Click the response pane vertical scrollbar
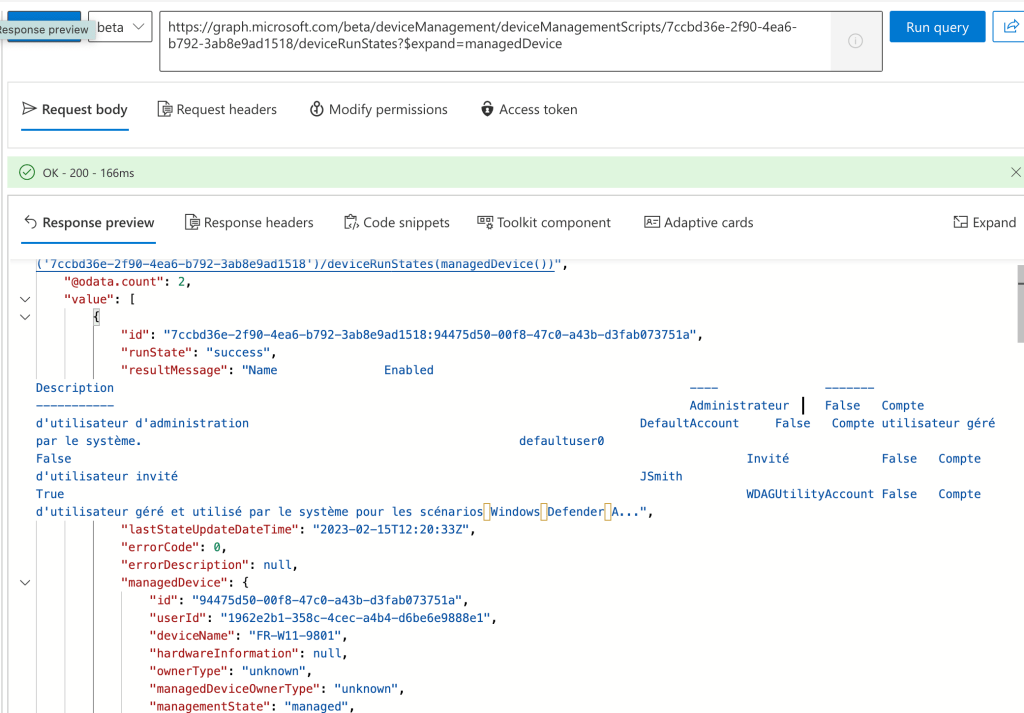Image resolution: width=1024 pixels, height=713 pixels. point(1019,305)
